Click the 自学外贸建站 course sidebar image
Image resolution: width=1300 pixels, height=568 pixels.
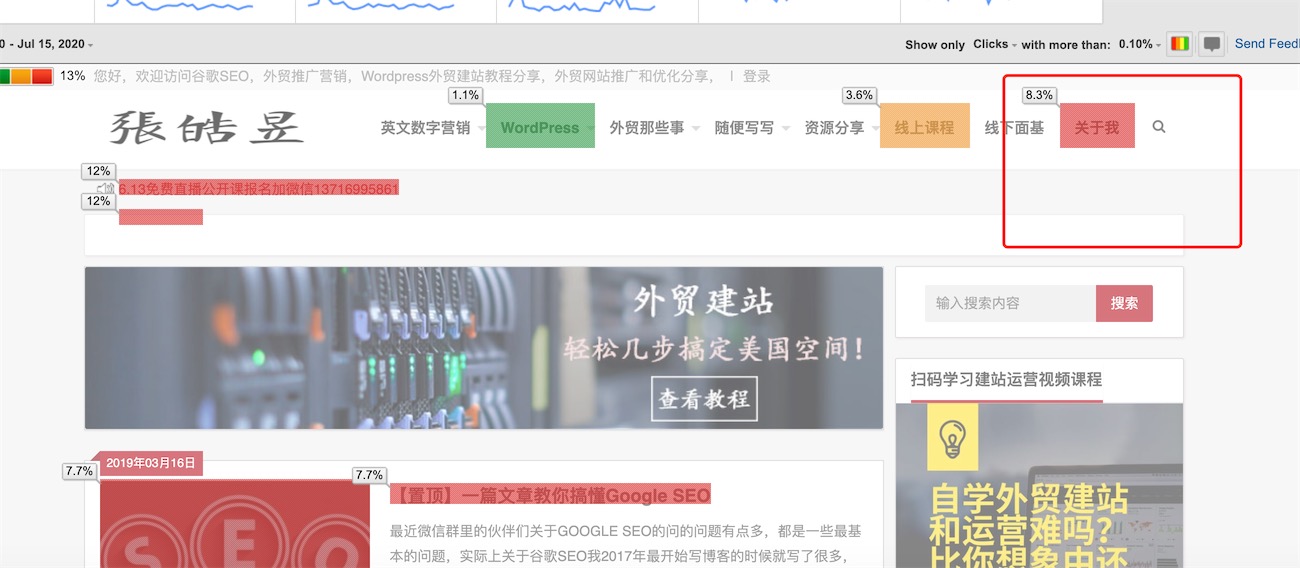pyautogui.click(x=1039, y=485)
